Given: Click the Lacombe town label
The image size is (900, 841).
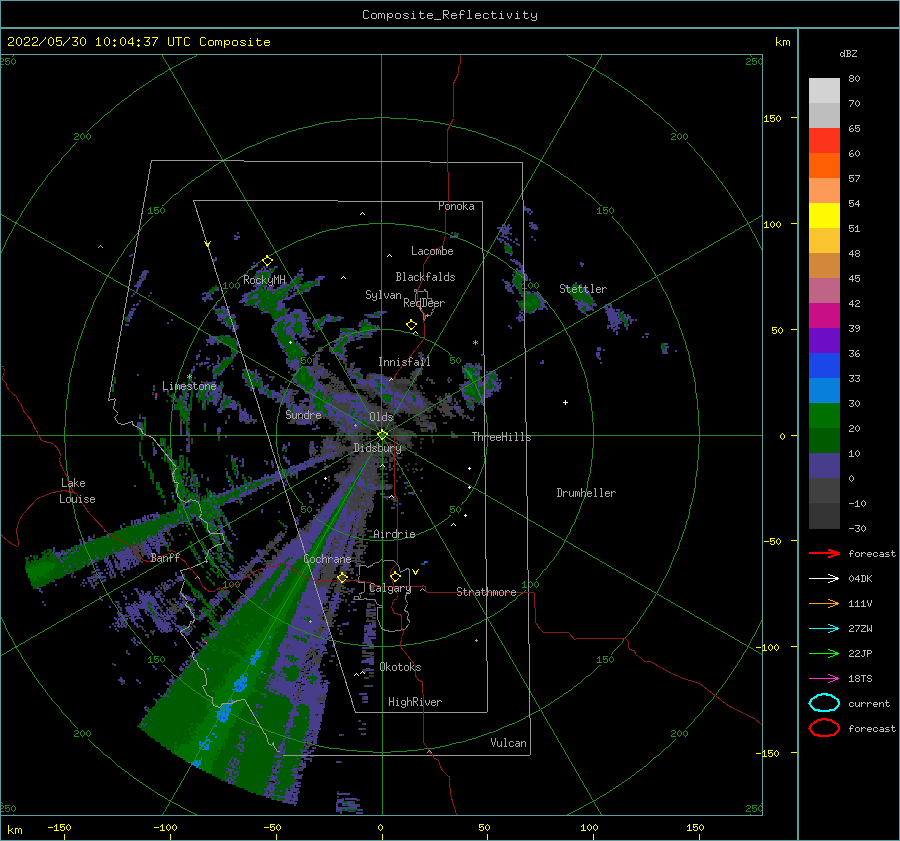Looking at the screenshot, I should (x=432, y=251).
